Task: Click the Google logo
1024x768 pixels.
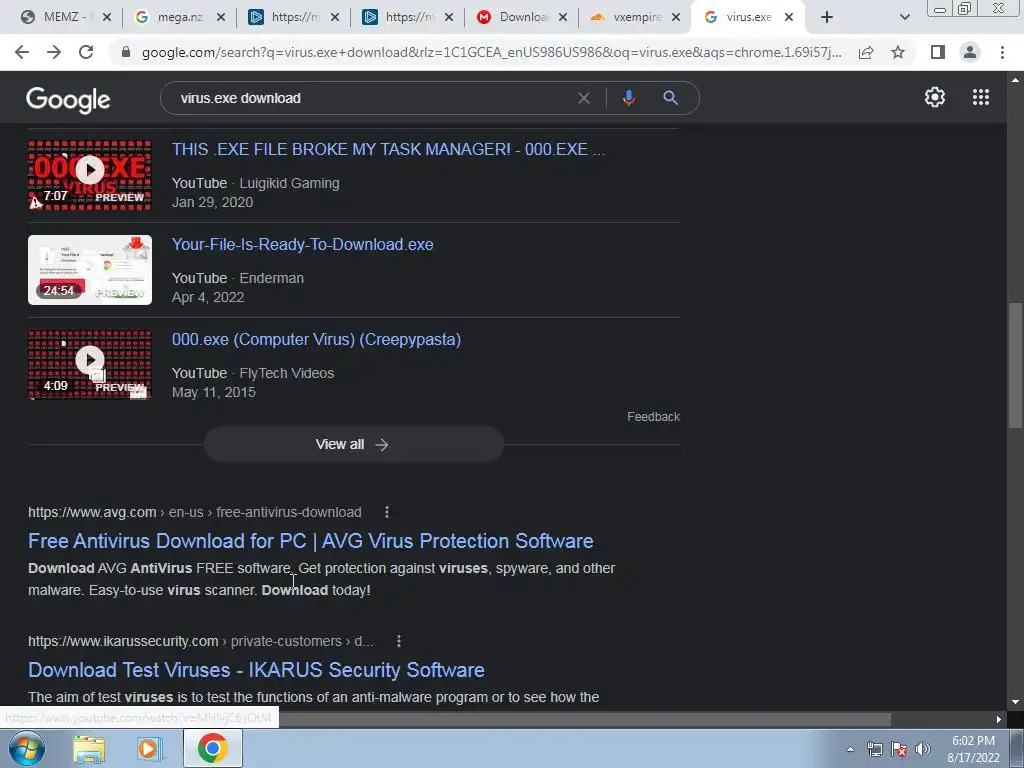Action: pyautogui.click(x=68, y=99)
